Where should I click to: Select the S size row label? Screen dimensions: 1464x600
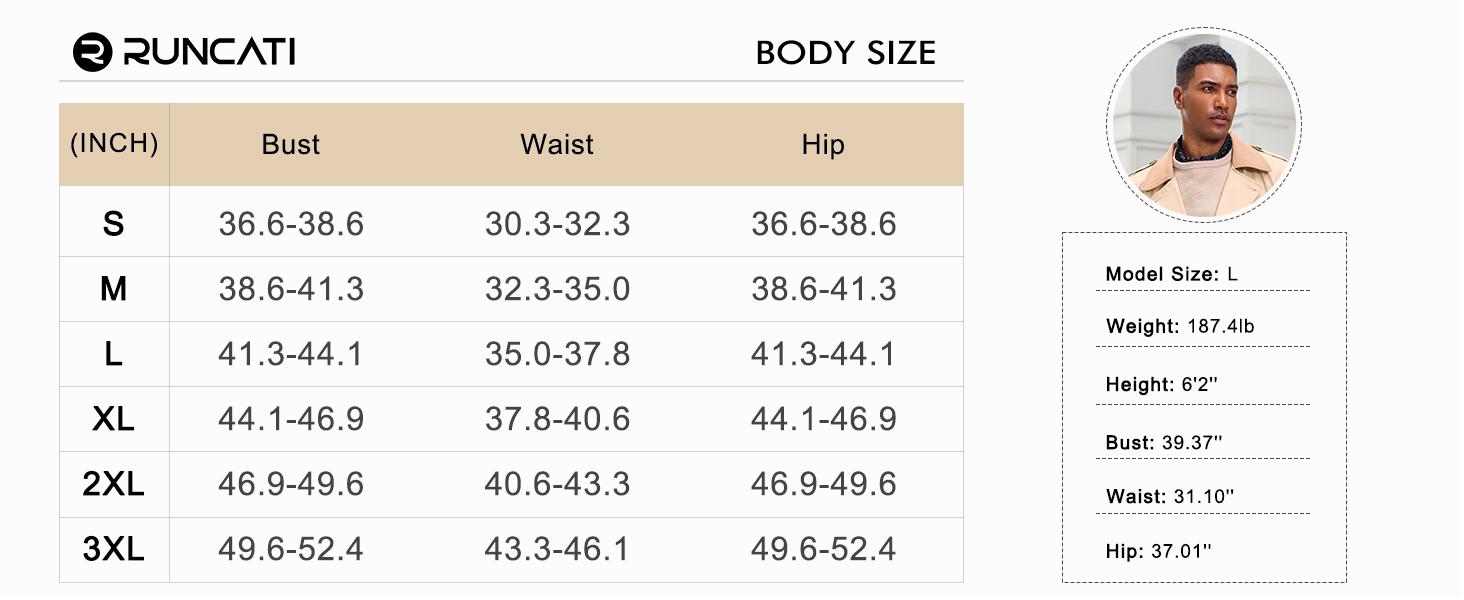coord(113,224)
